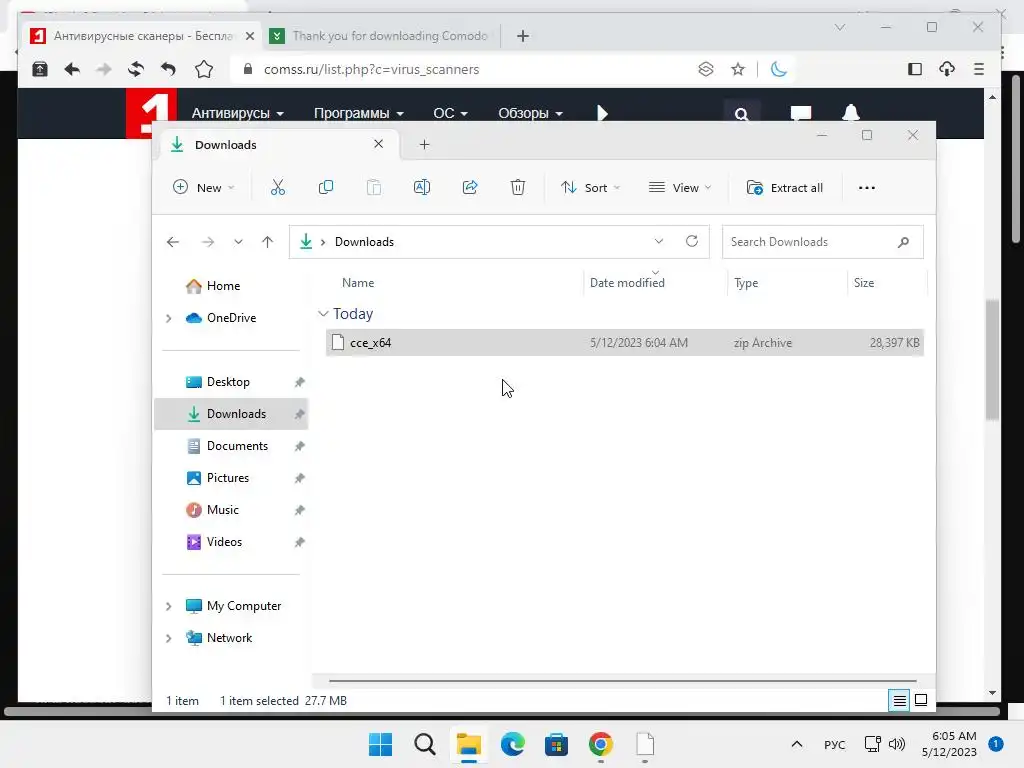Expand OneDrive in navigation pane

pyautogui.click(x=168, y=318)
